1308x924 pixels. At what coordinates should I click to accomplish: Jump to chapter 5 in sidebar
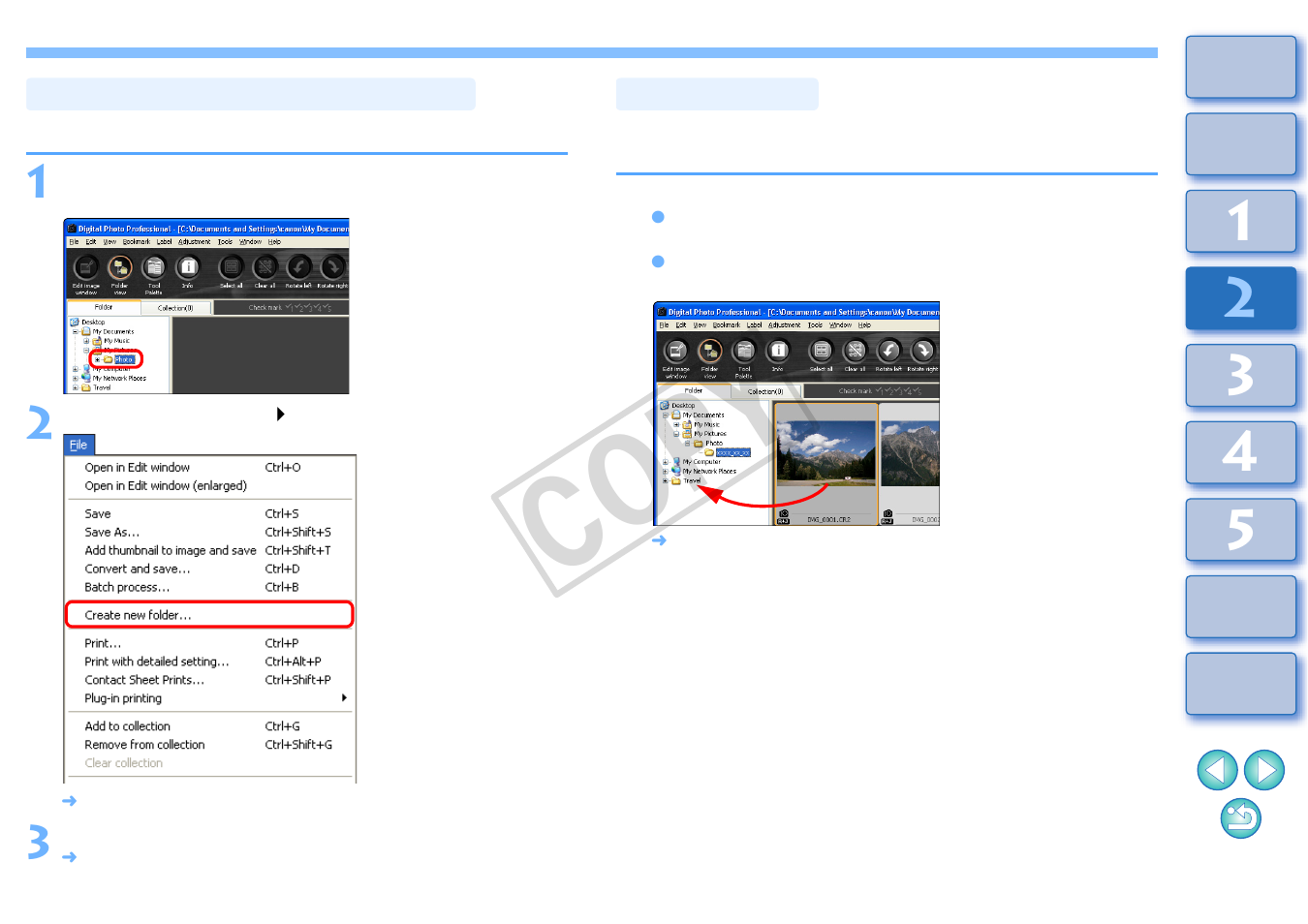tap(1240, 530)
